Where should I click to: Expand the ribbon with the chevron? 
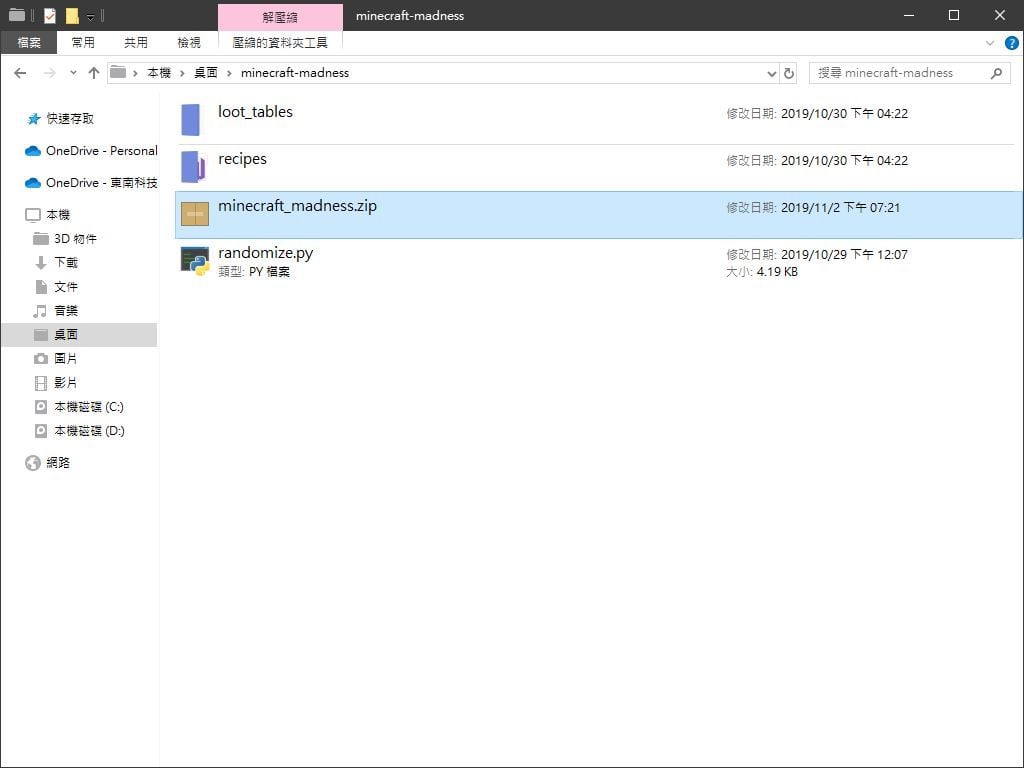[x=990, y=43]
